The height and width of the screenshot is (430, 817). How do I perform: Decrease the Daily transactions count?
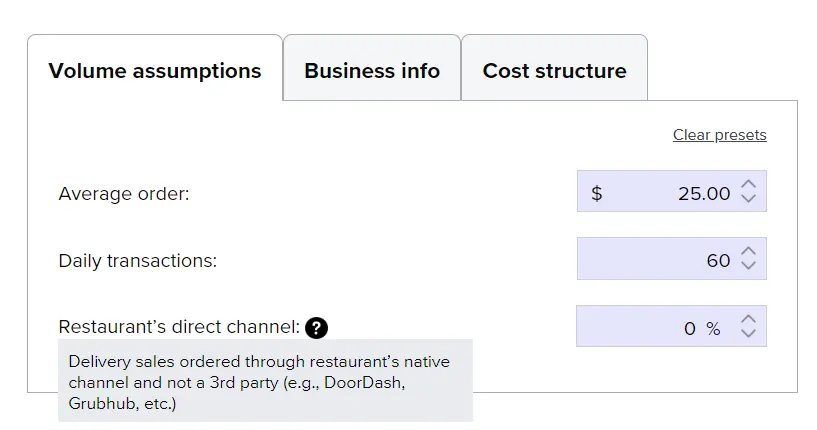[x=749, y=267]
